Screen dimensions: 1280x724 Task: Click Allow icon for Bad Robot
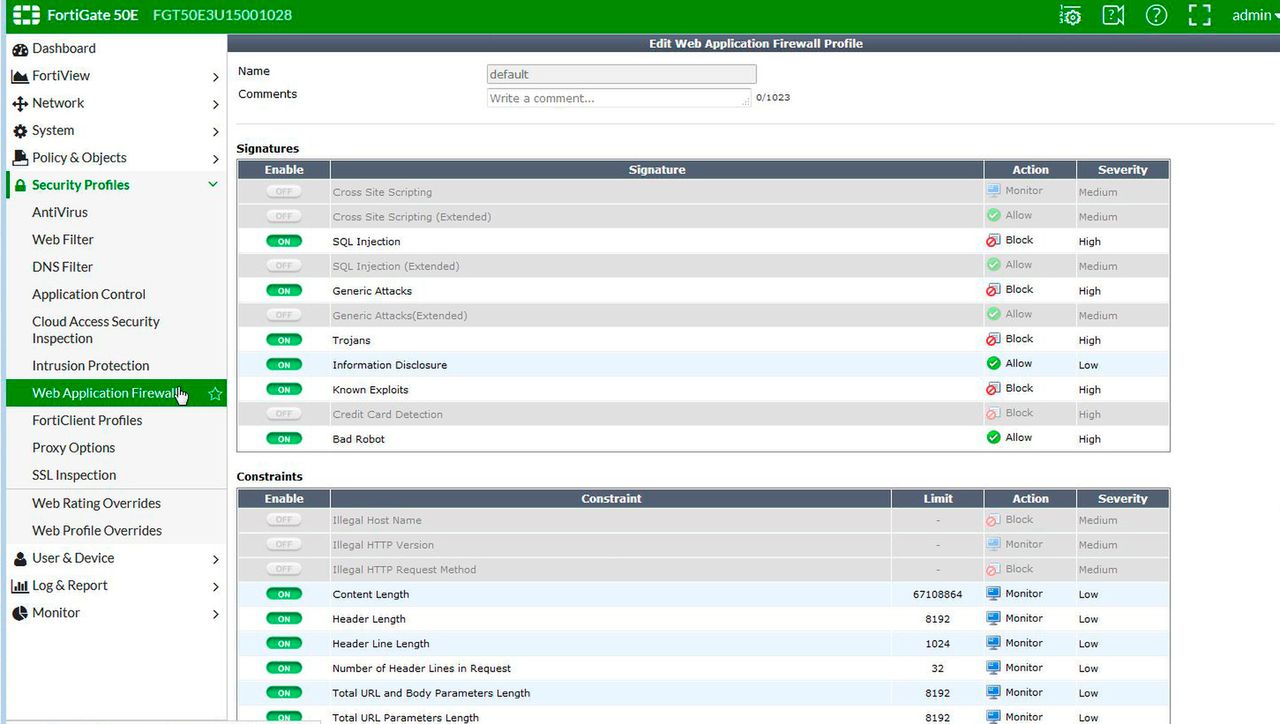pos(993,438)
